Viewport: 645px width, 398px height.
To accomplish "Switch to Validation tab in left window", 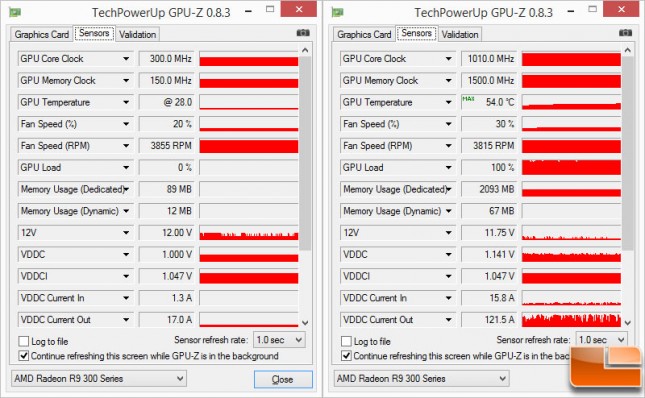I will 137,35.
